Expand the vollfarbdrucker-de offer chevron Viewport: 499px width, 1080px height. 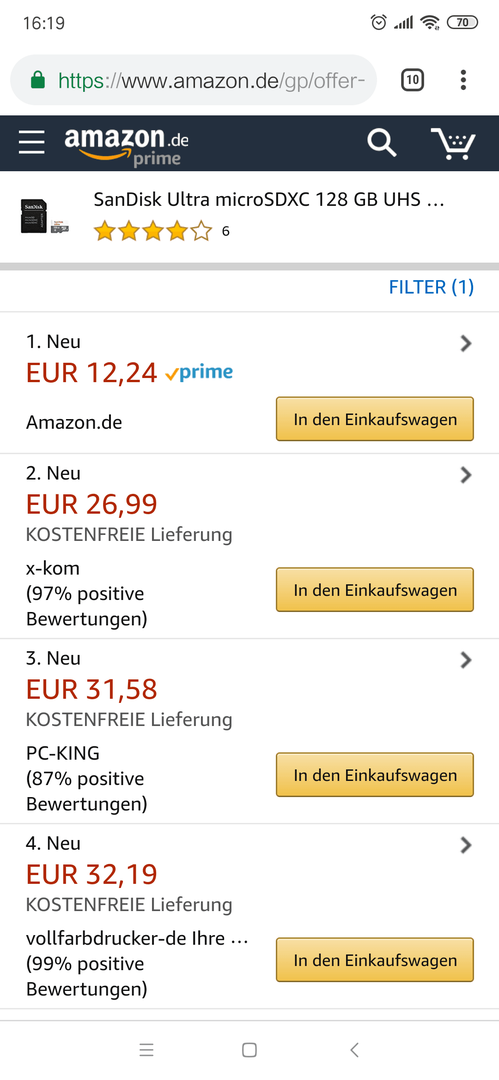click(x=467, y=845)
